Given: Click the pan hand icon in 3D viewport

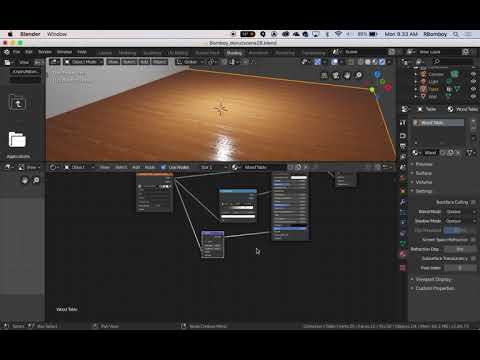Looking at the screenshot, I should (347, 75).
